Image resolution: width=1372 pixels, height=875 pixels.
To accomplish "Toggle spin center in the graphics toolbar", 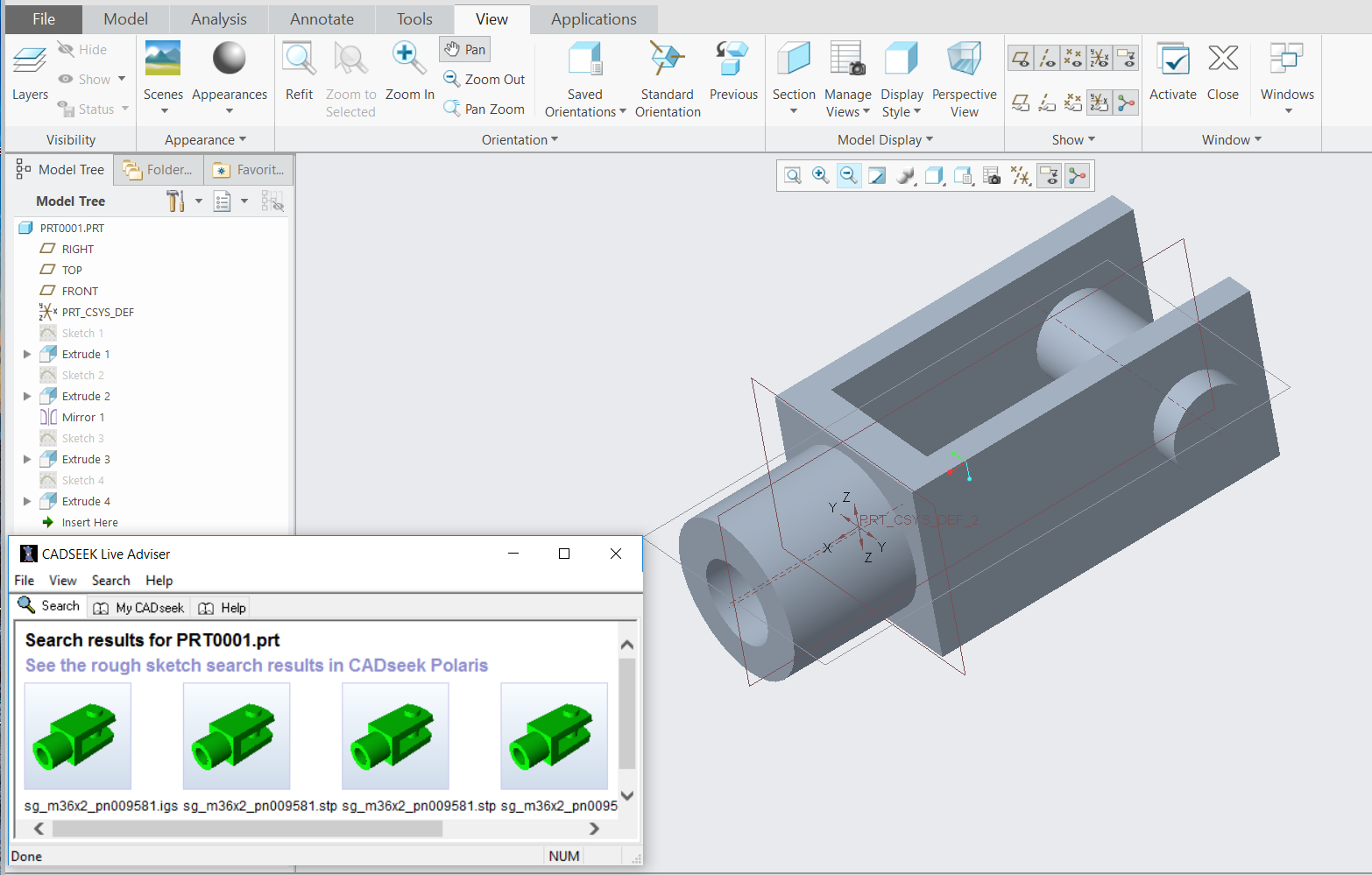I will click(x=1077, y=176).
